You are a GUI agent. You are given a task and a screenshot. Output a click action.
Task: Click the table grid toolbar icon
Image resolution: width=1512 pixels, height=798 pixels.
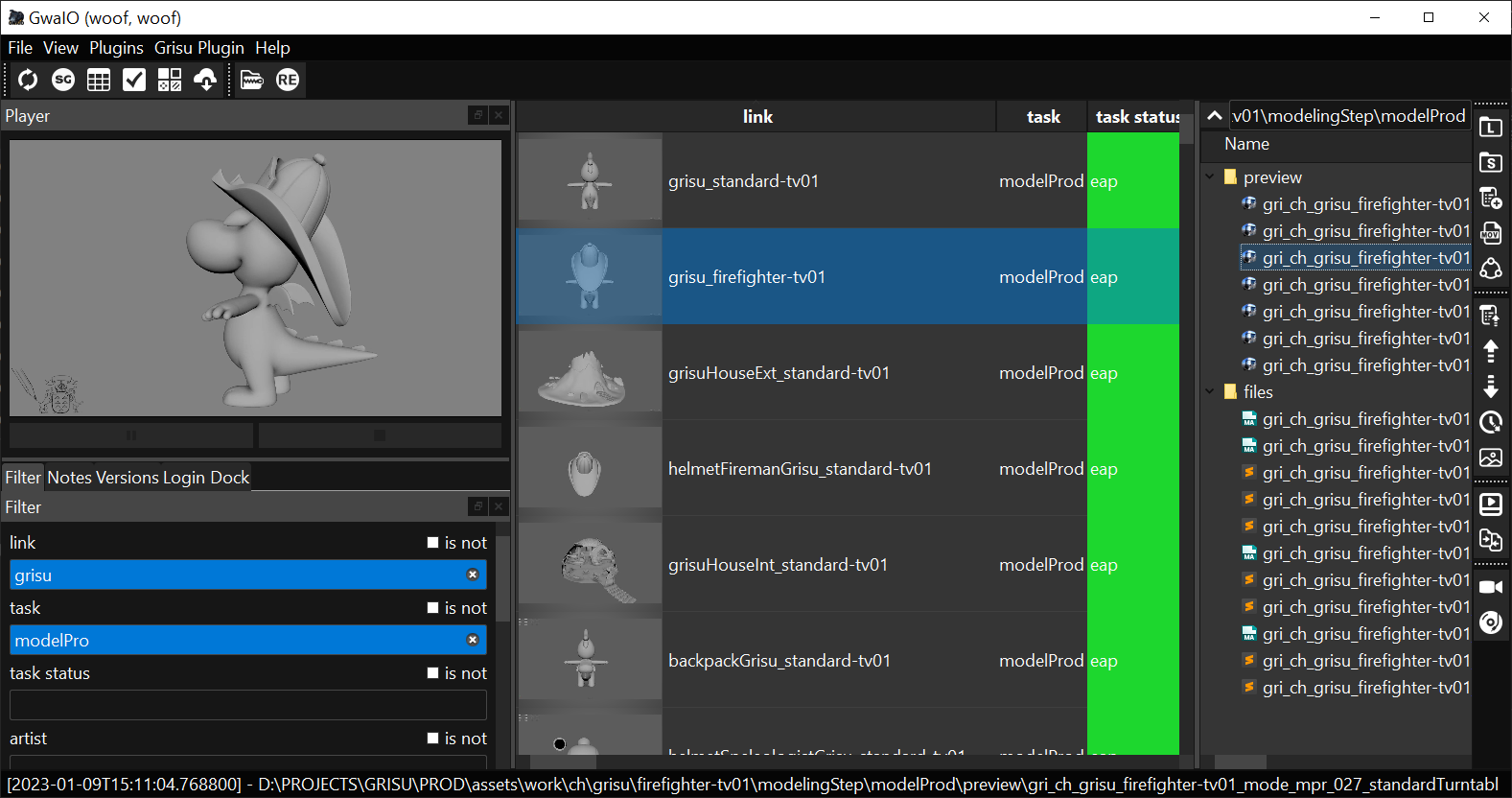pos(99,81)
